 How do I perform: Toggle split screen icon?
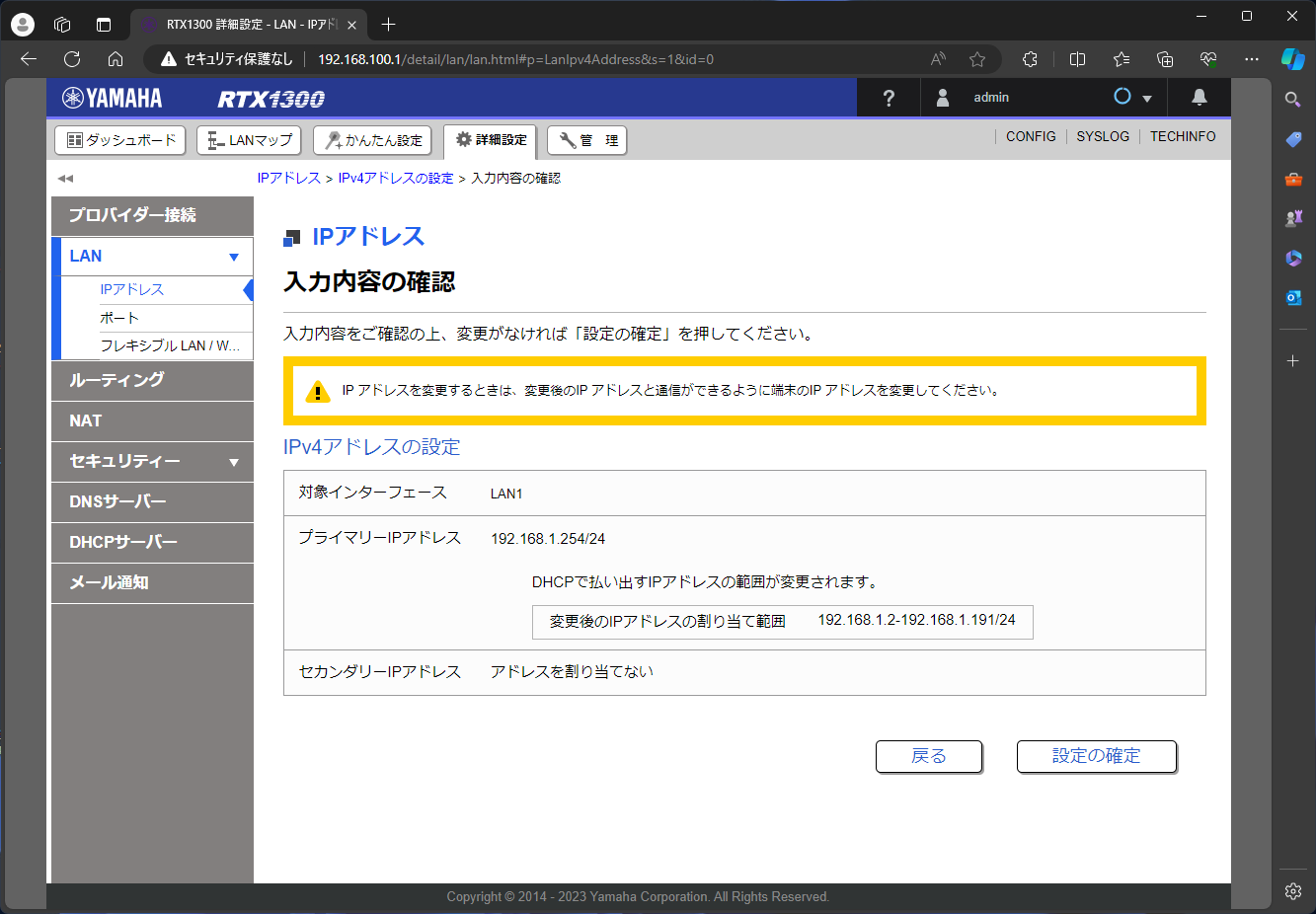tap(1077, 59)
